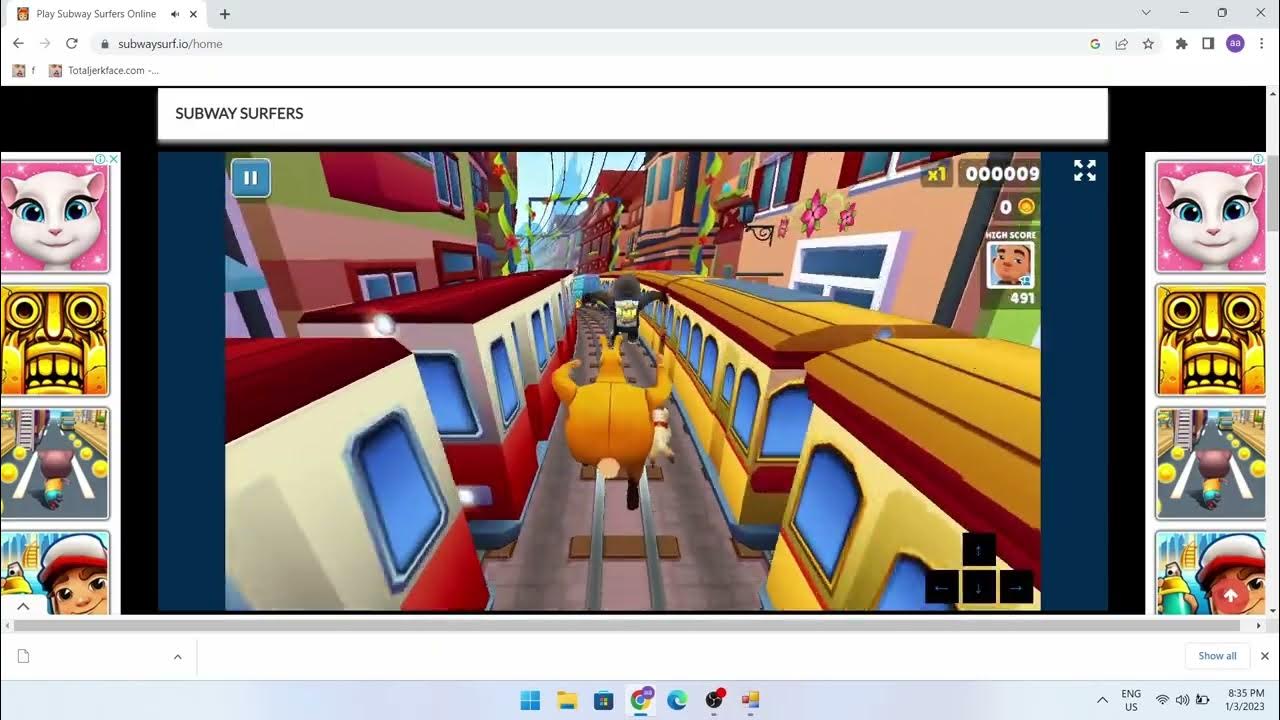Toggle the browser side panel

(1208, 44)
